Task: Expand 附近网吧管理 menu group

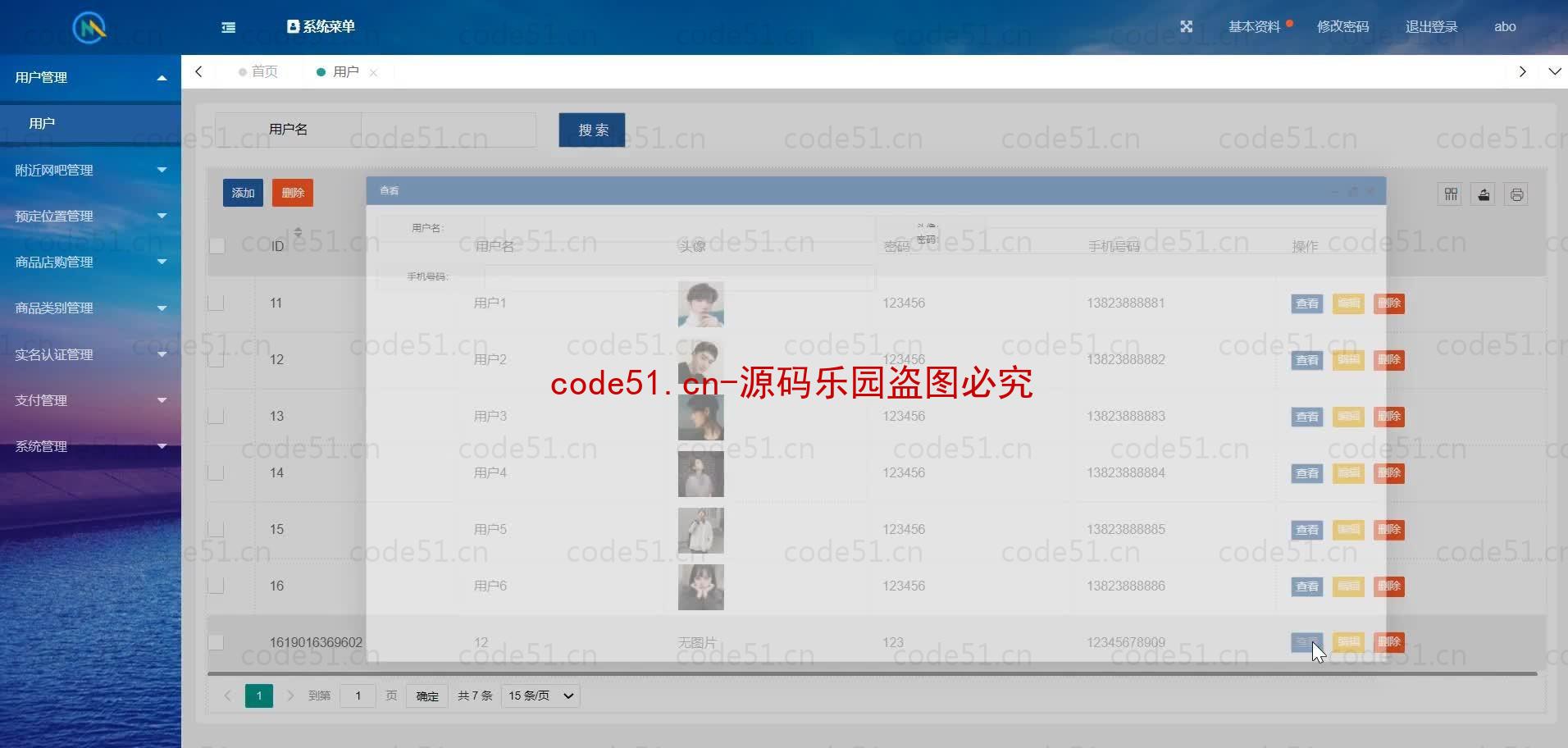Action: pos(90,170)
